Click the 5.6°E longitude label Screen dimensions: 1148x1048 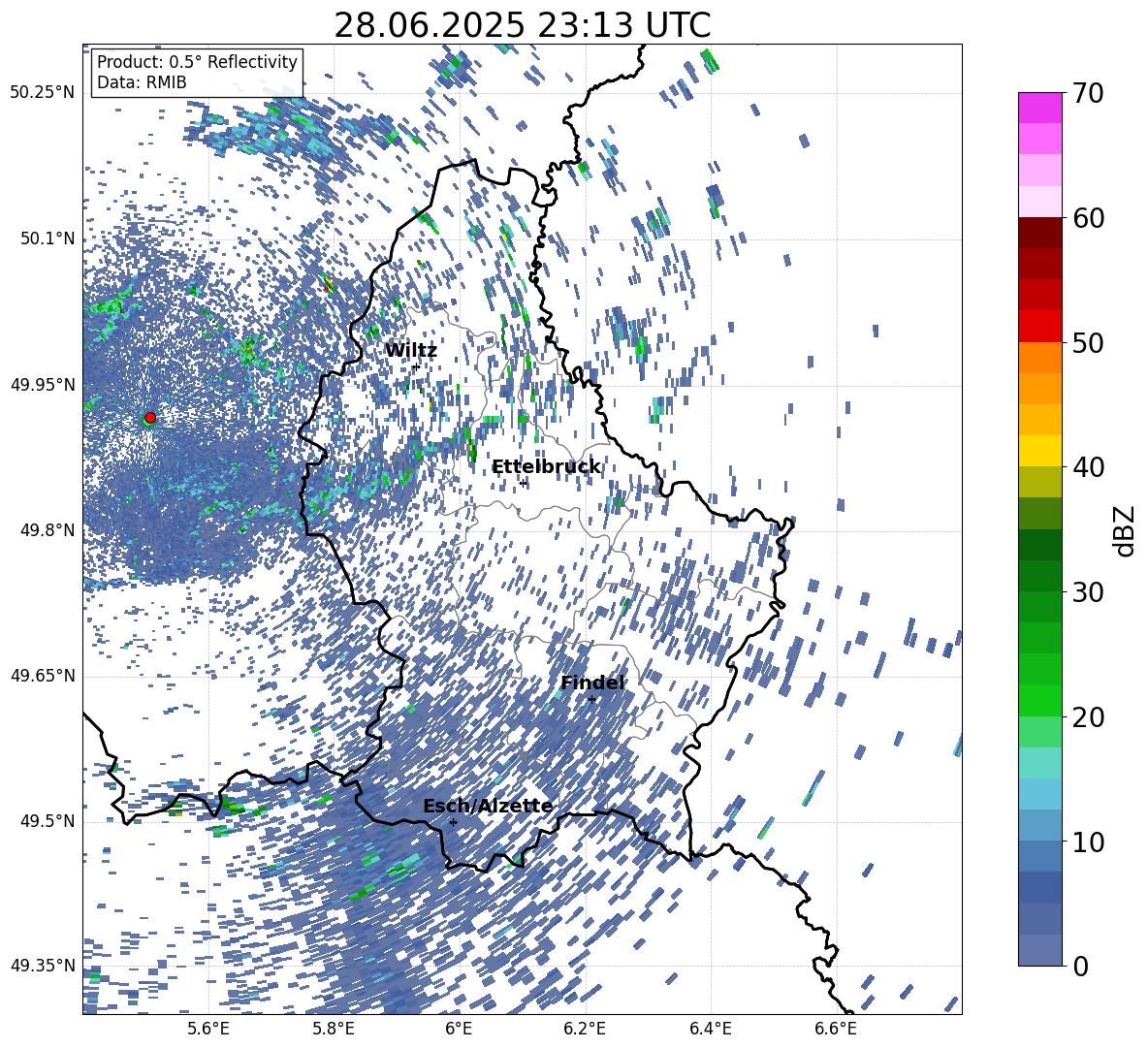point(208,1029)
